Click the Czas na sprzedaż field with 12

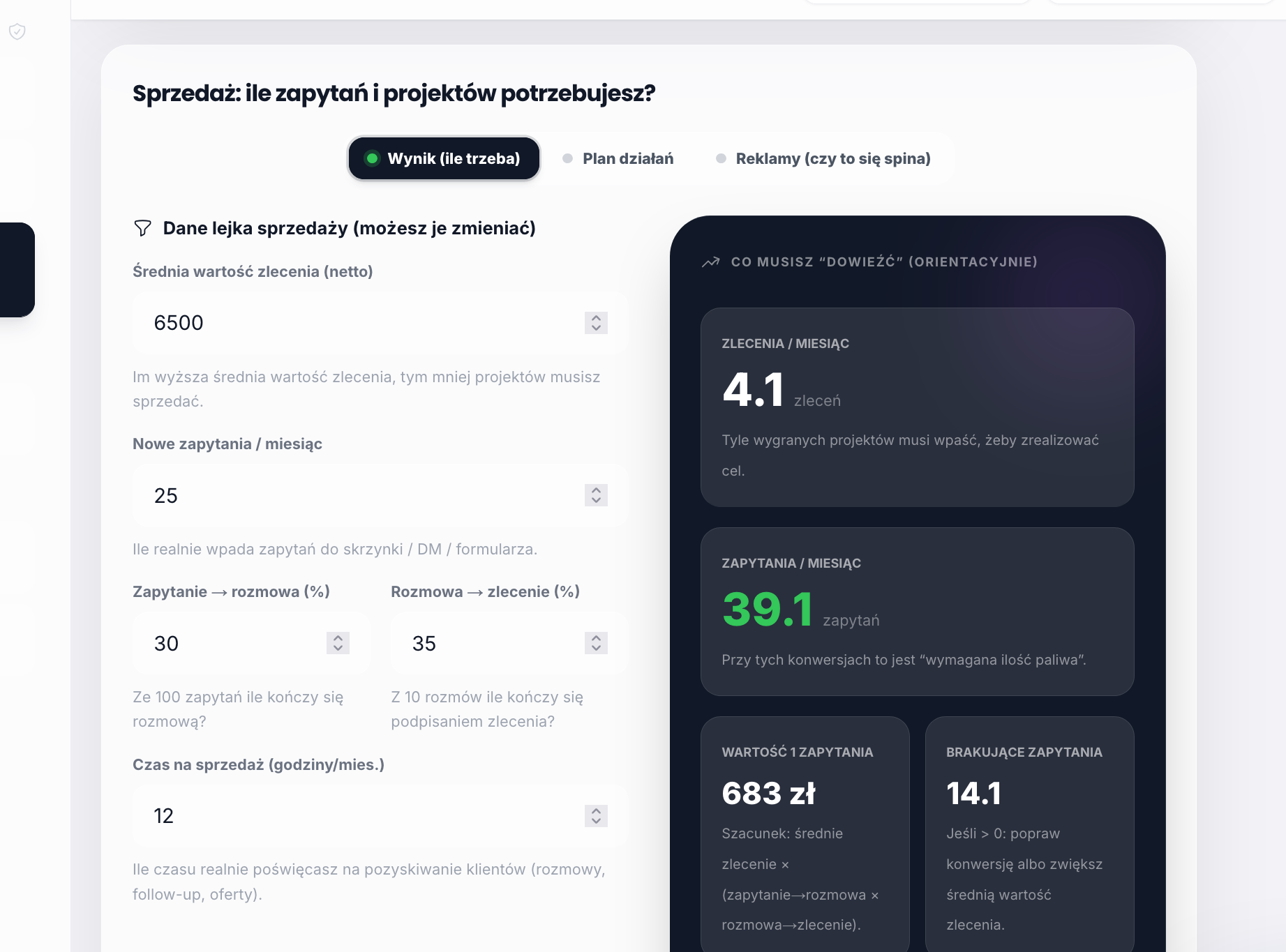(x=380, y=816)
